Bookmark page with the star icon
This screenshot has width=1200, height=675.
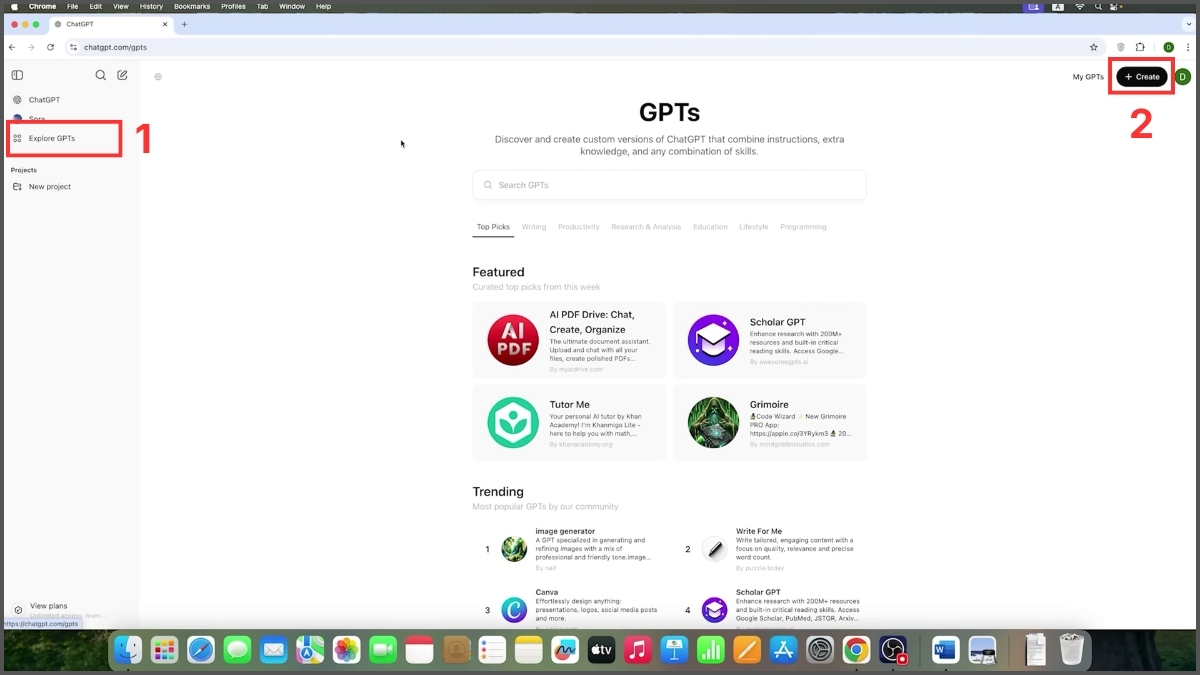tap(1093, 47)
